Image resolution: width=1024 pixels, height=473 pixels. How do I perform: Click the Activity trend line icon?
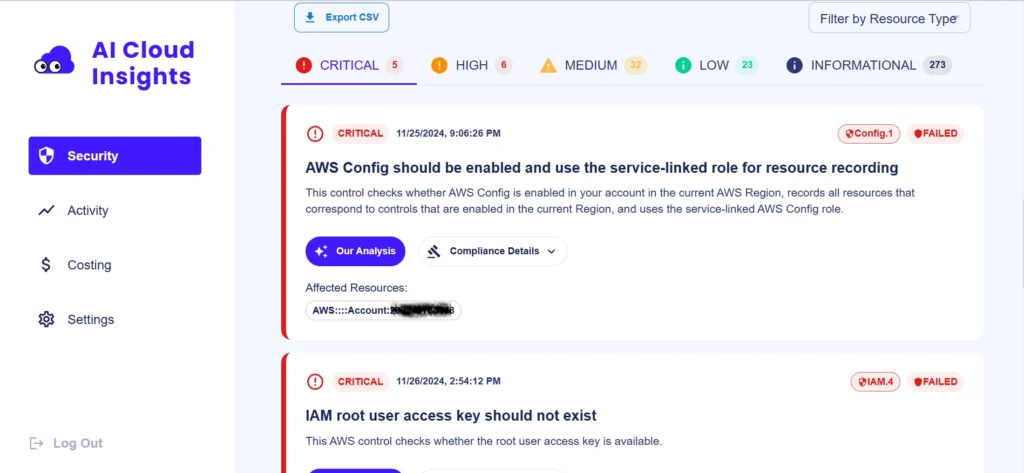click(46, 210)
